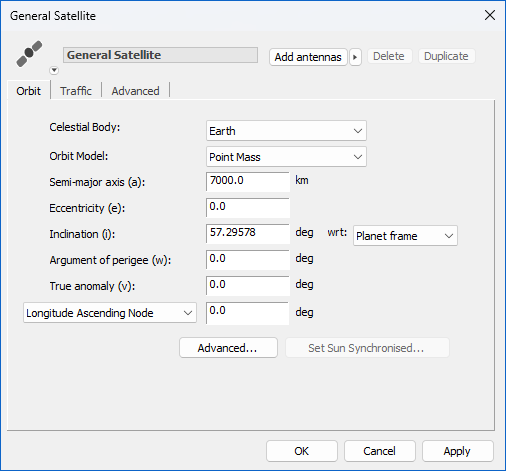The width and height of the screenshot is (506, 471).
Task: Switch to the Traffic tab
Action: pyautogui.click(x=76, y=91)
